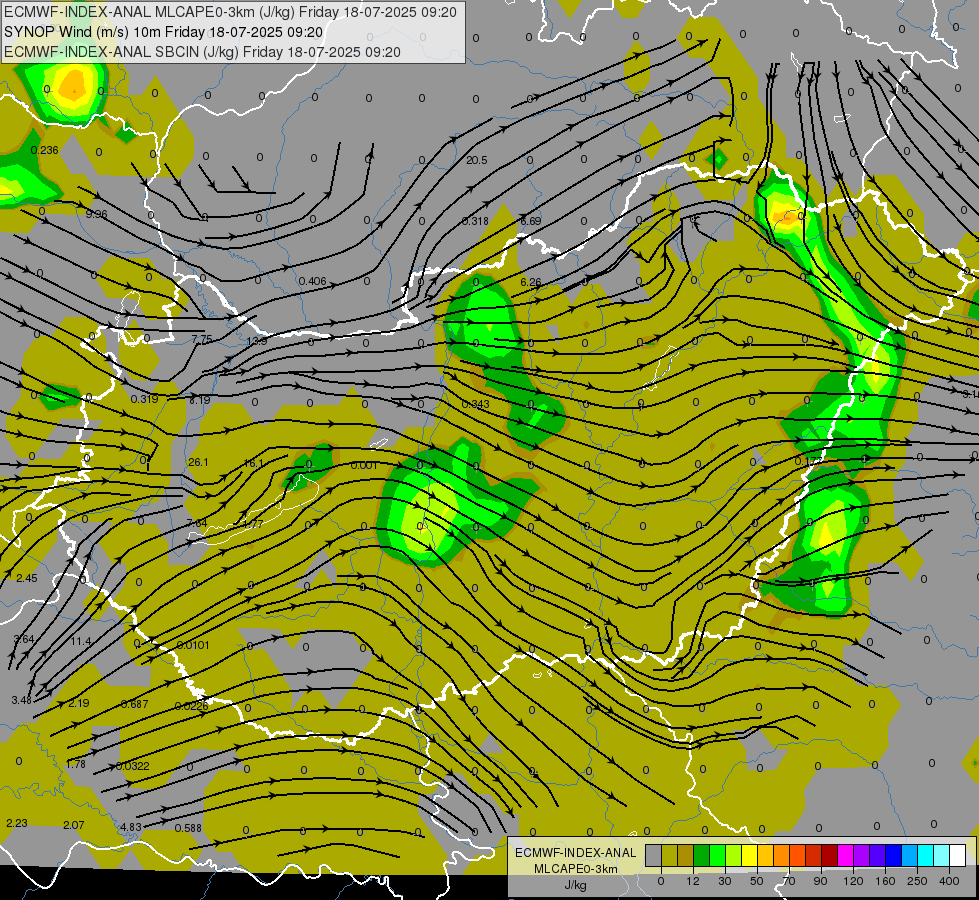This screenshot has height=900, width=979.
Task: Click the map value 2.19
Action: coord(79,703)
